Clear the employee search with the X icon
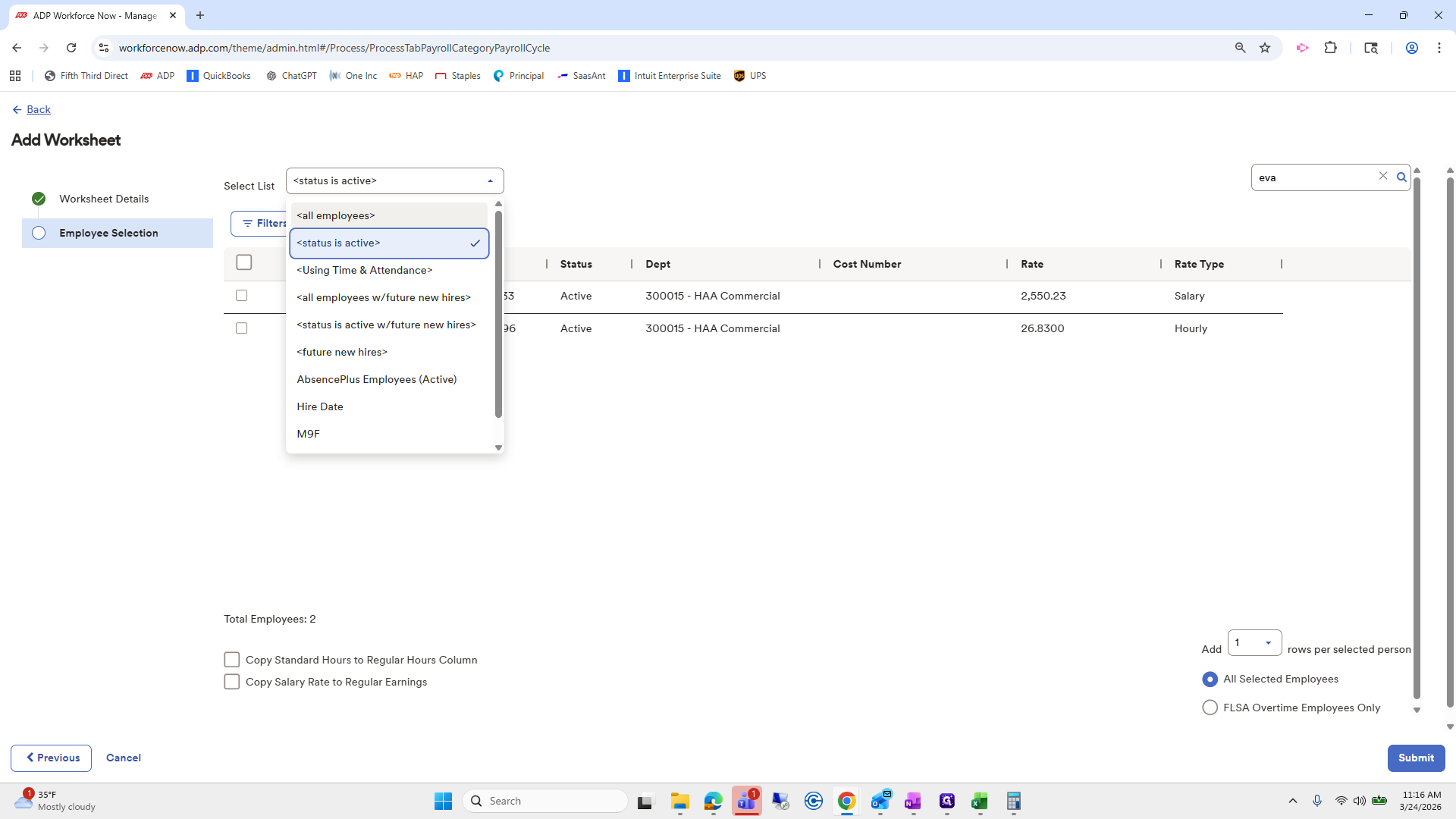 (1383, 176)
